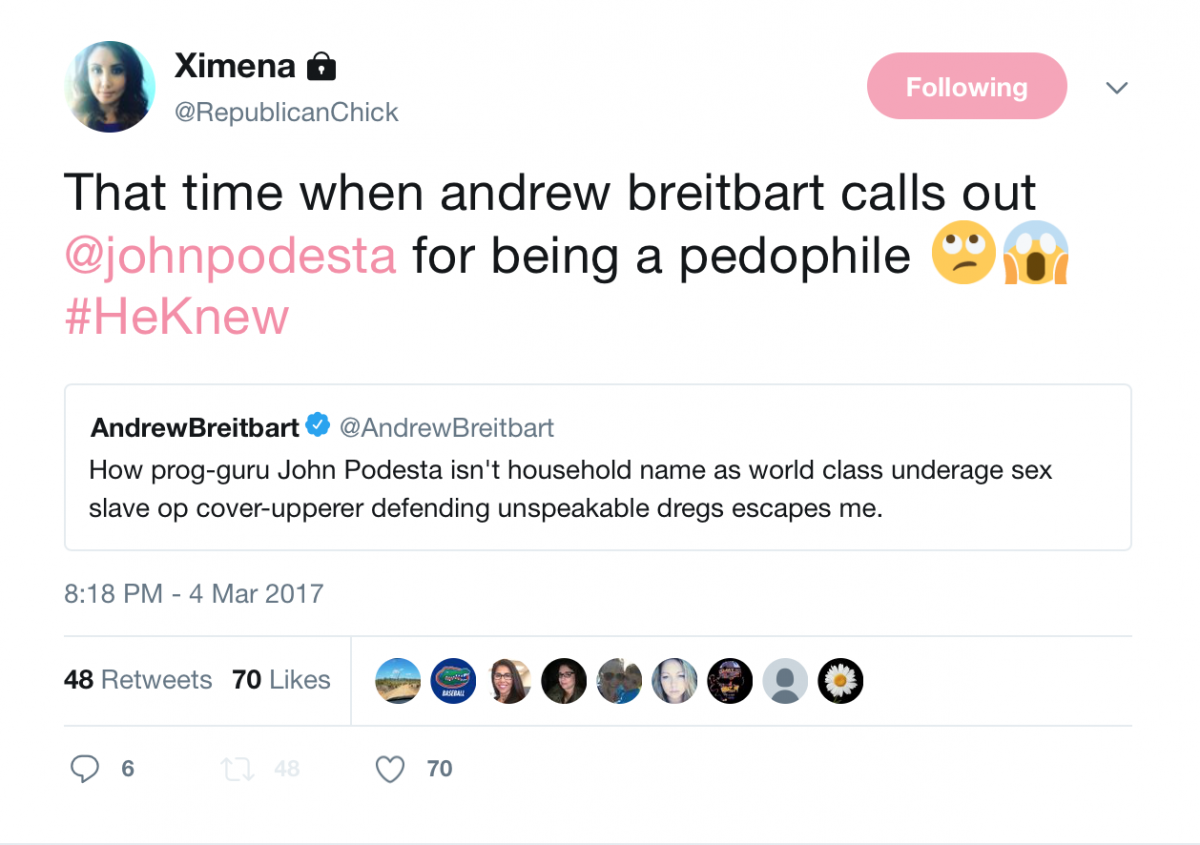Click the reply speech bubble icon

(x=86, y=769)
